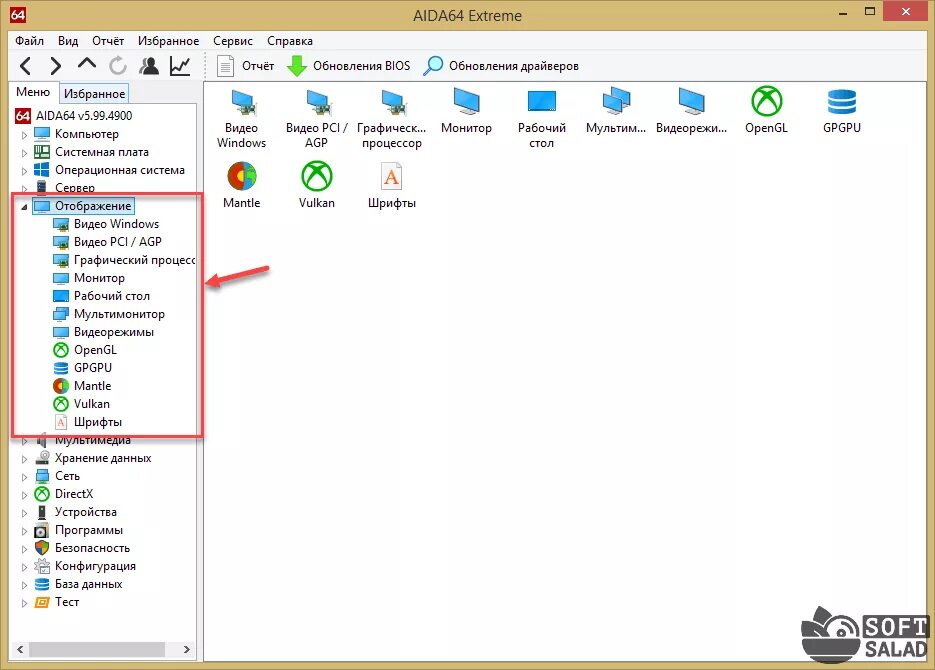
Task: Click Обновления BIOS button
Action: click(x=349, y=66)
